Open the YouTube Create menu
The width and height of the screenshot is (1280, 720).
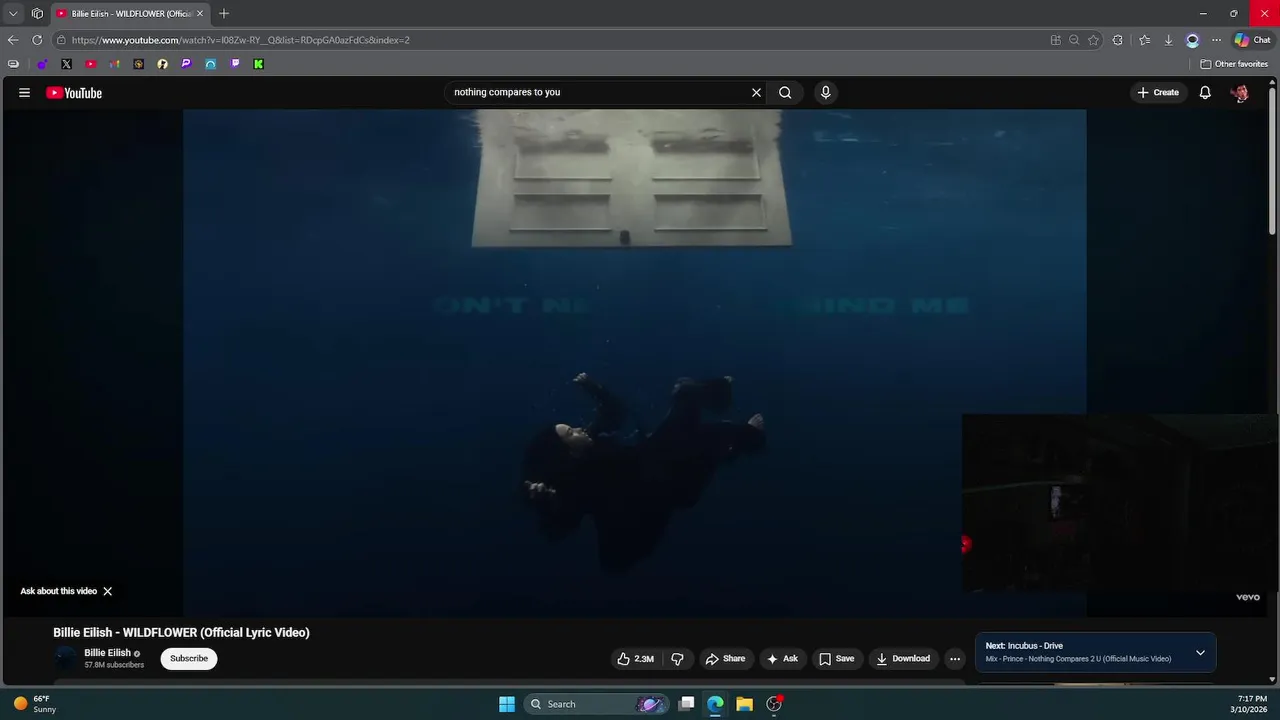point(1158,92)
